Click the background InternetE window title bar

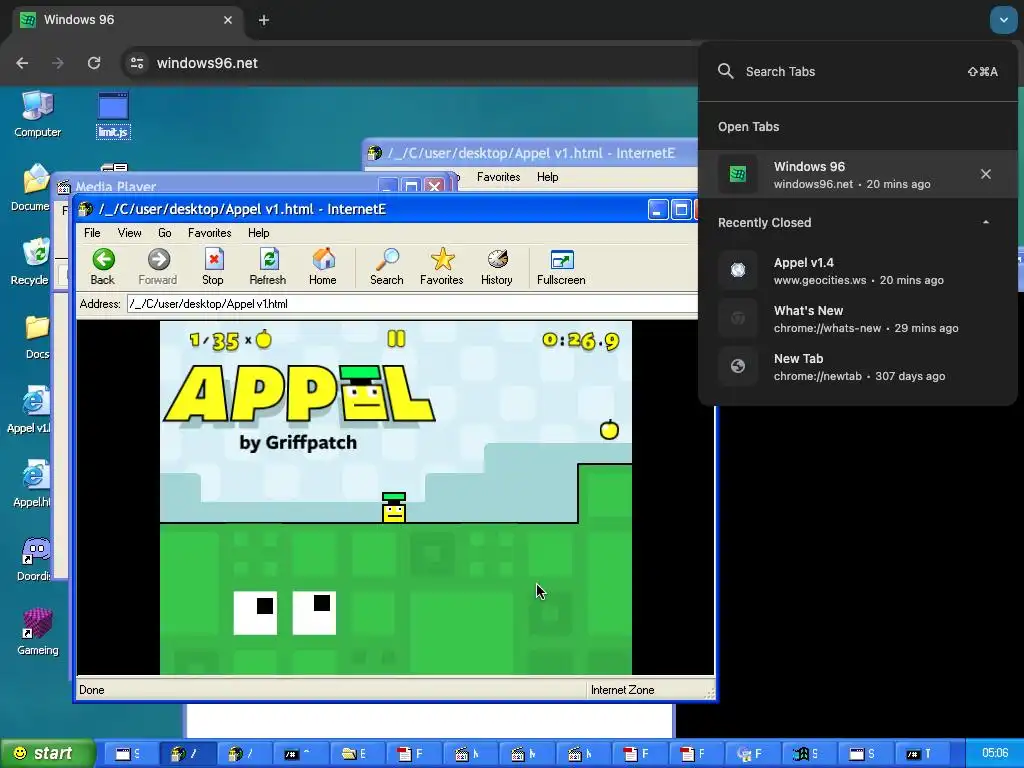tap(530, 153)
